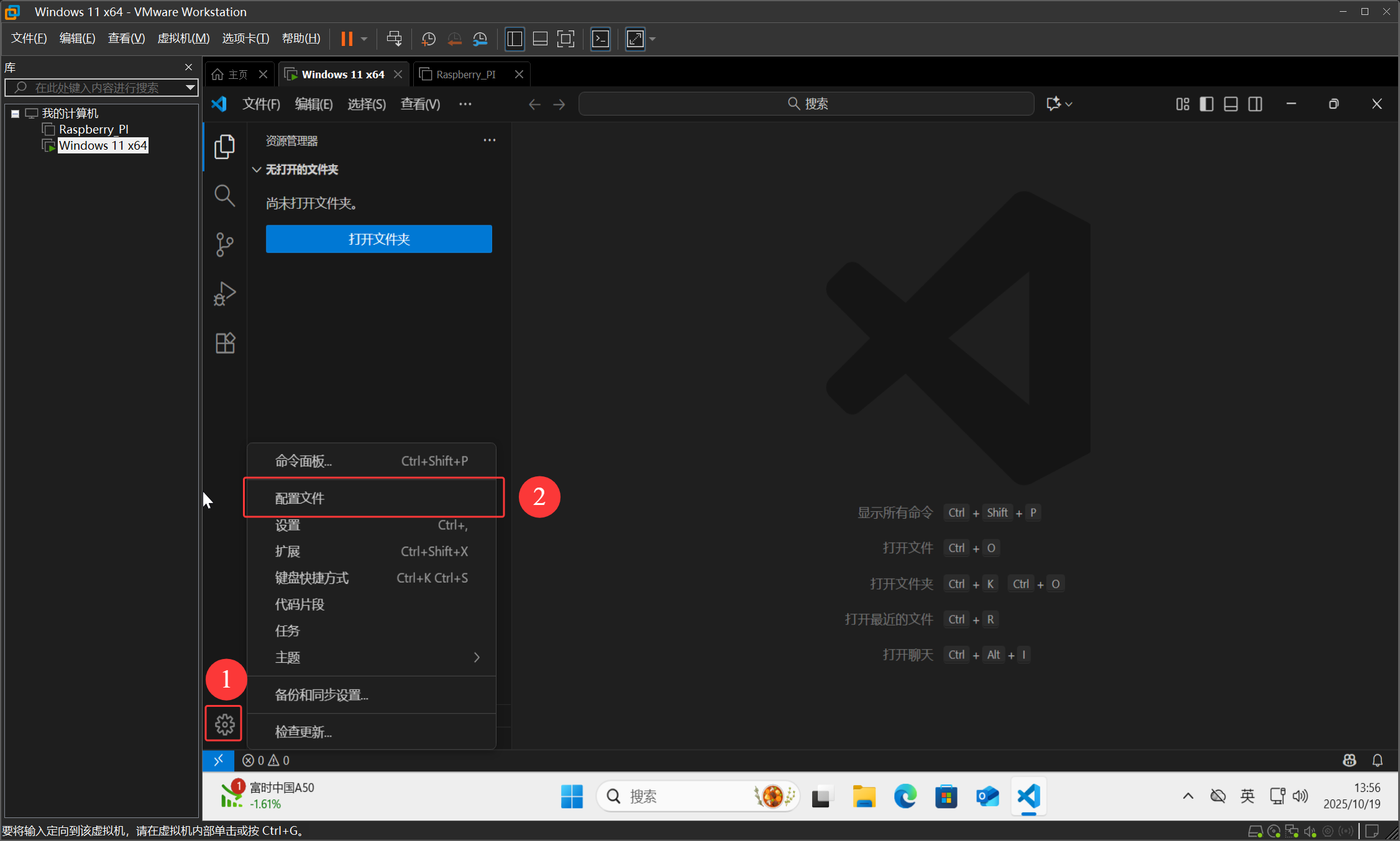Toggle guest input method 英 indicator
This screenshot has width=1400, height=841.
1247,796
